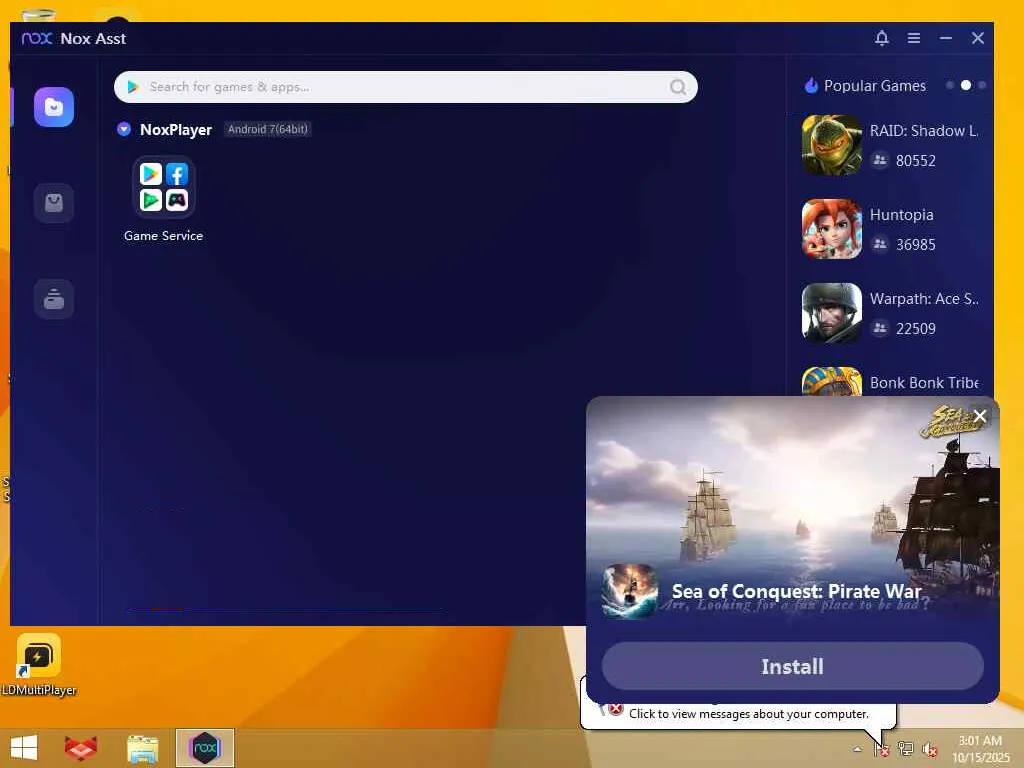
Task: Click the Warpath: Ace S.. title text
Action: tap(923, 299)
